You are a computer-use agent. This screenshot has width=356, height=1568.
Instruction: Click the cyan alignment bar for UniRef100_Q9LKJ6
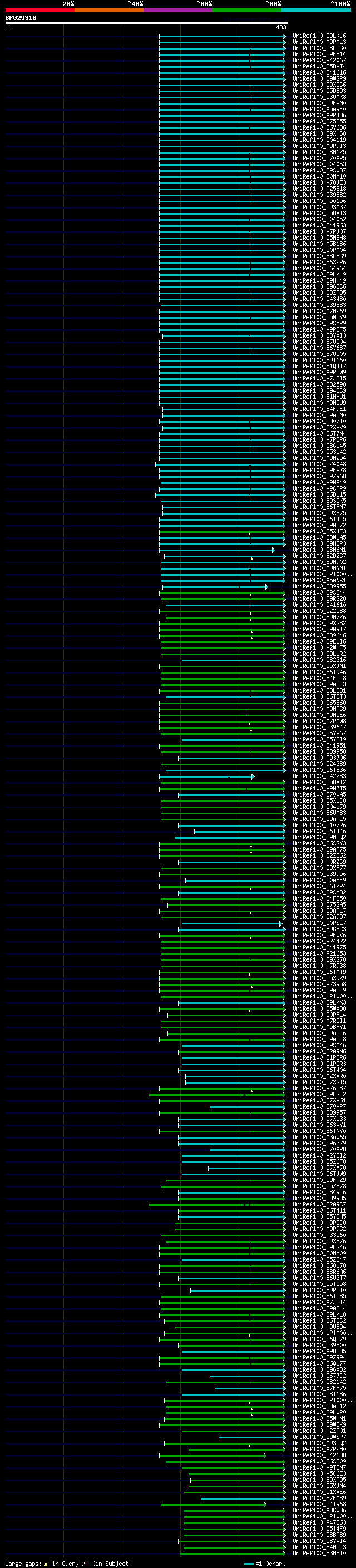[222, 36]
